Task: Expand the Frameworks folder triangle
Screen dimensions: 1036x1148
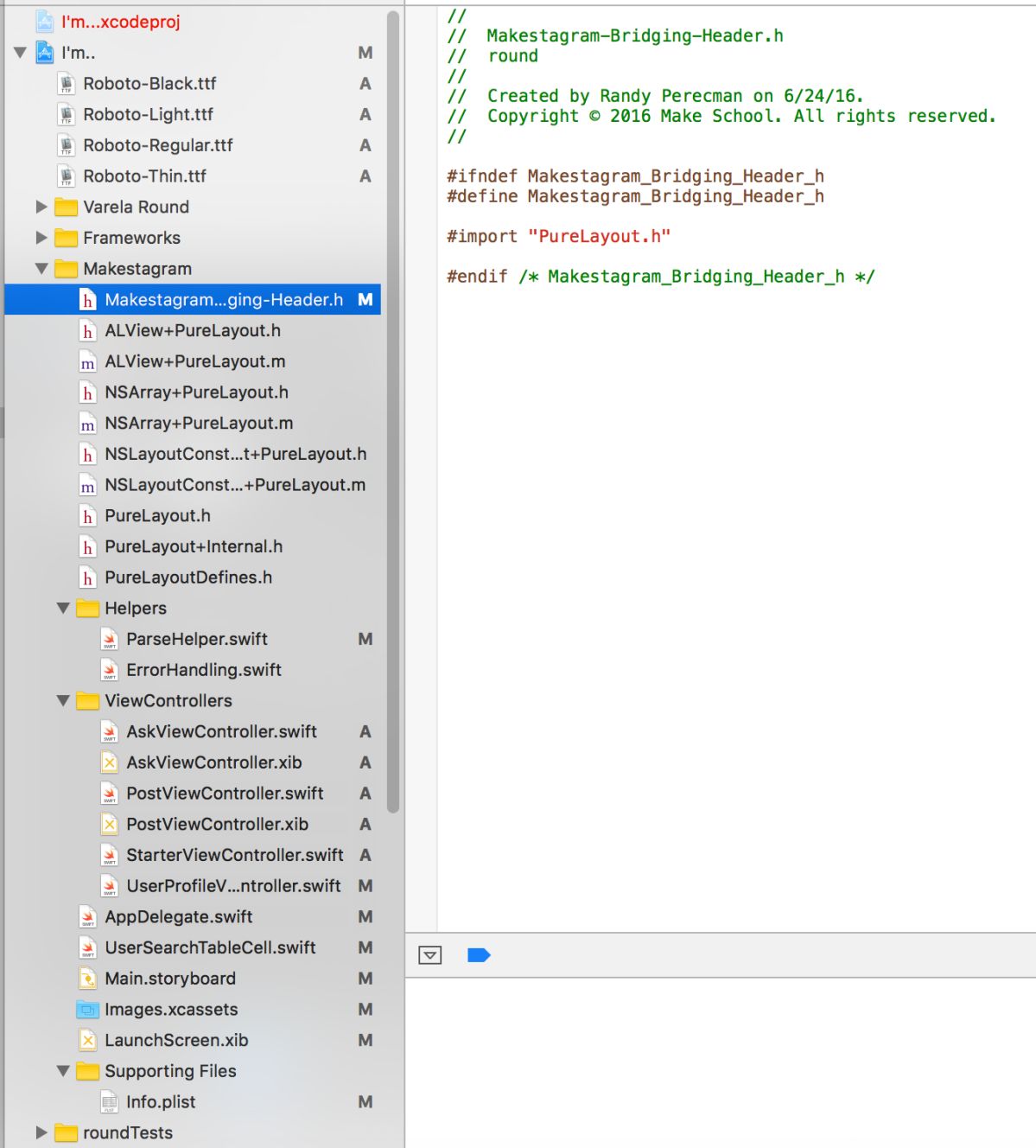Action: (41, 238)
